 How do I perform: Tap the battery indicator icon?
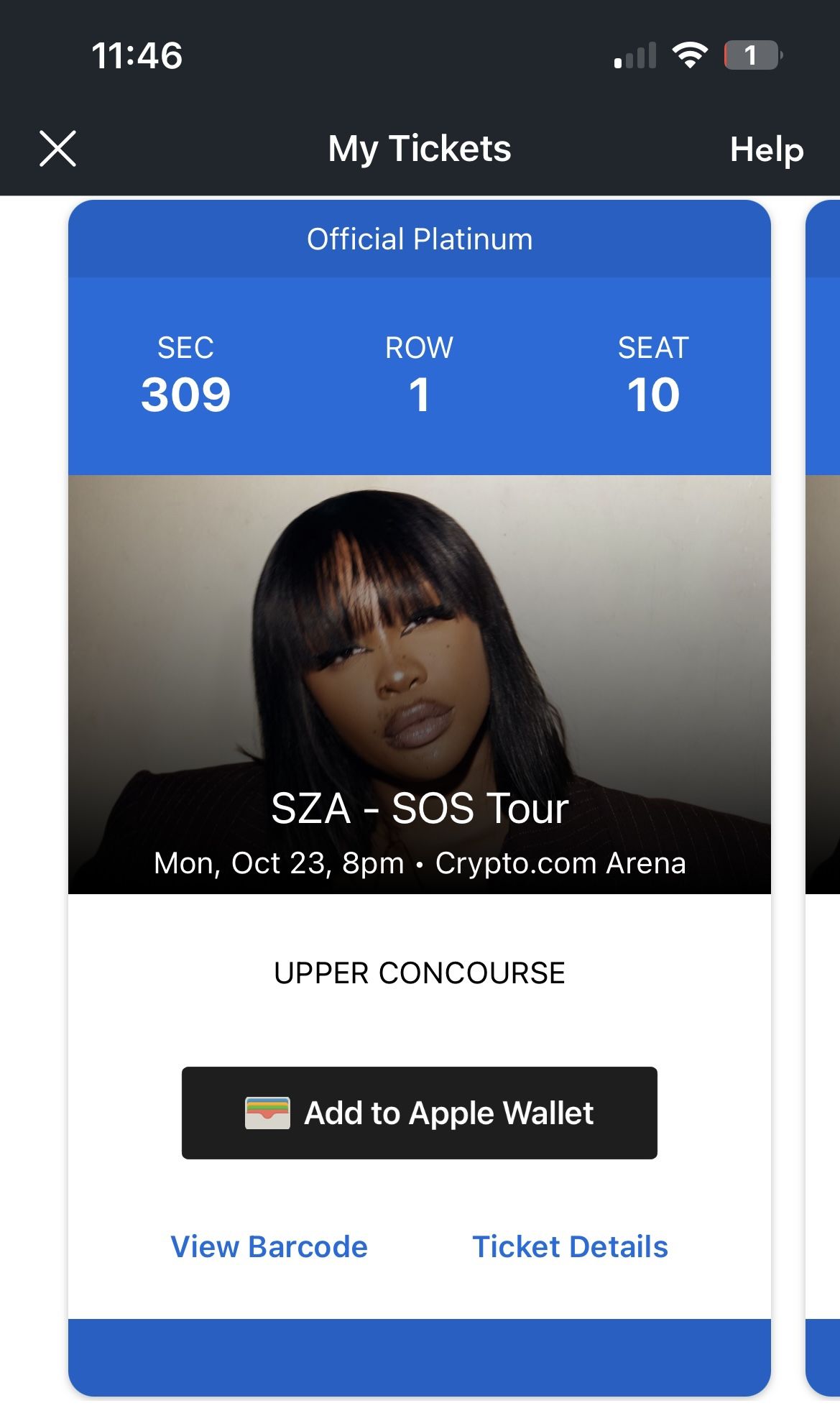click(752, 55)
